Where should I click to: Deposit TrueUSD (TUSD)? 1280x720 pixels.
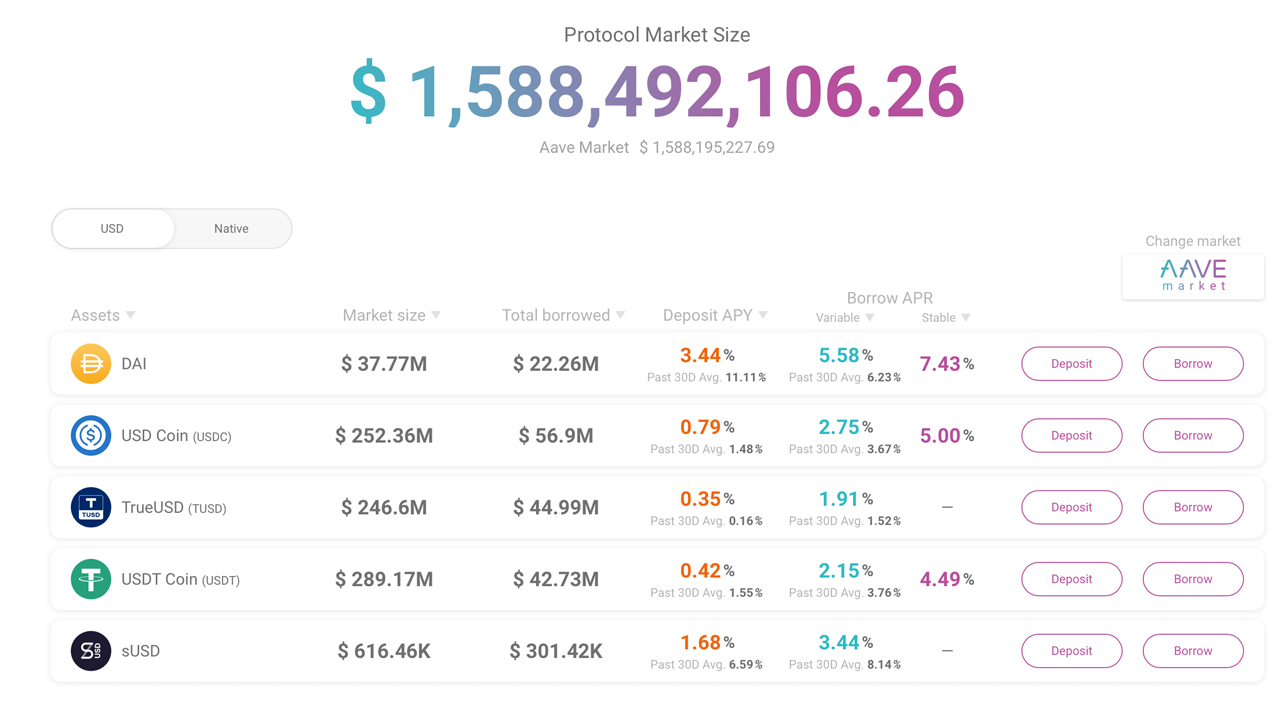(1072, 507)
